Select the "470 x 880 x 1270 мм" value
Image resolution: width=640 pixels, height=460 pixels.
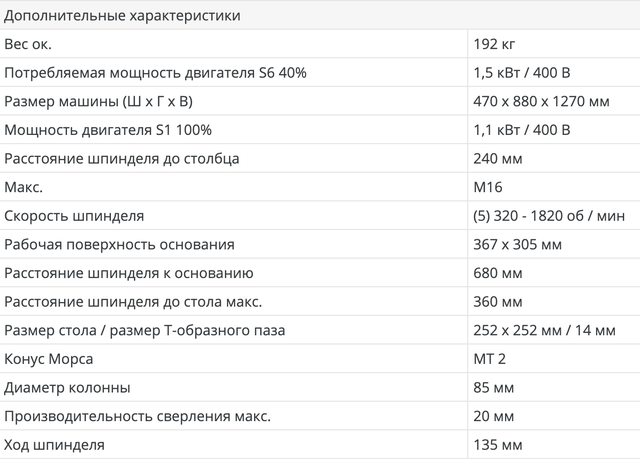[540, 102]
